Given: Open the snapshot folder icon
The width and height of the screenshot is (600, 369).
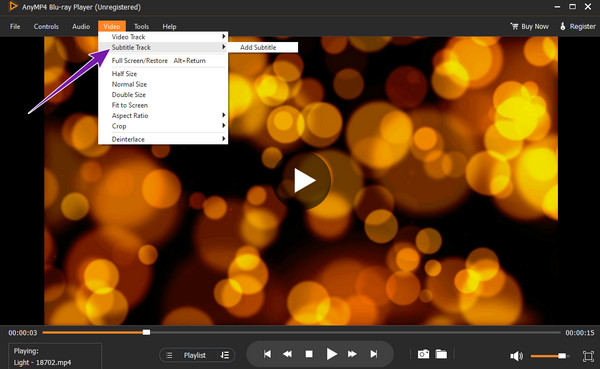Looking at the screenshot, I should [x=441, y=354].
